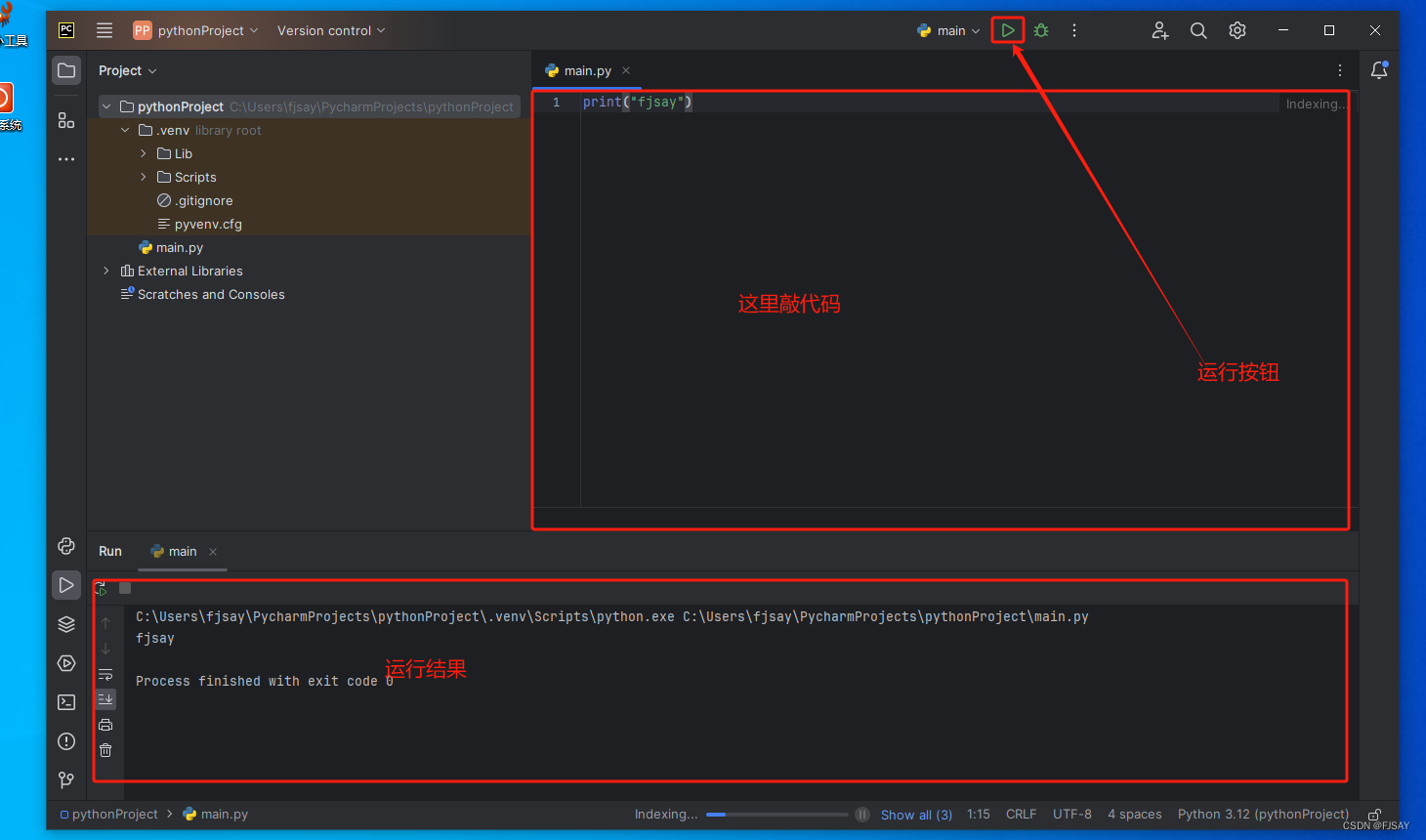Toggle soft-wrap in Run console
Image resolution: width=1426 pixels, height=840 pixels.
(x=105, y=675)
